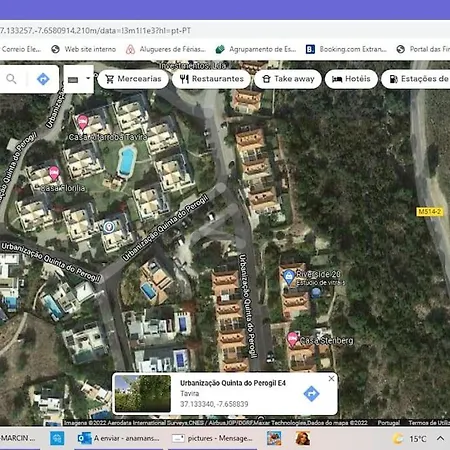Open the map layer type dropdown
Viewport: 450px width, 450px height.
[x=79, y=79]
